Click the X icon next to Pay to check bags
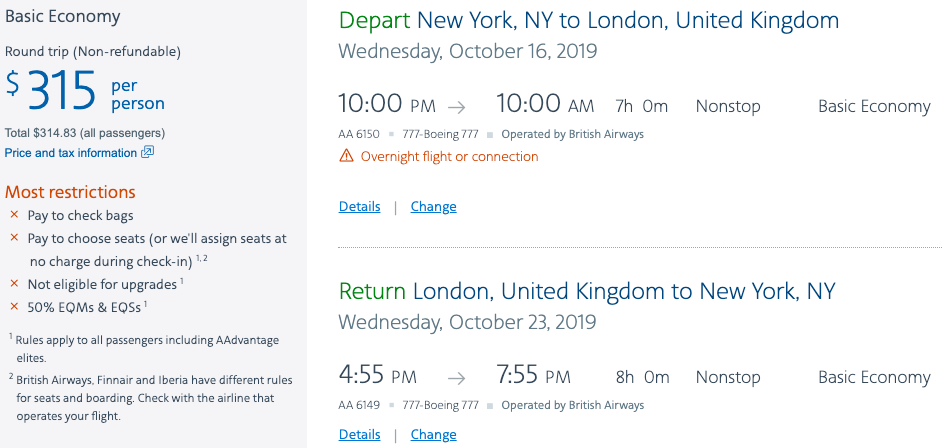The image size is (942, 448). [x=14, y=215]
